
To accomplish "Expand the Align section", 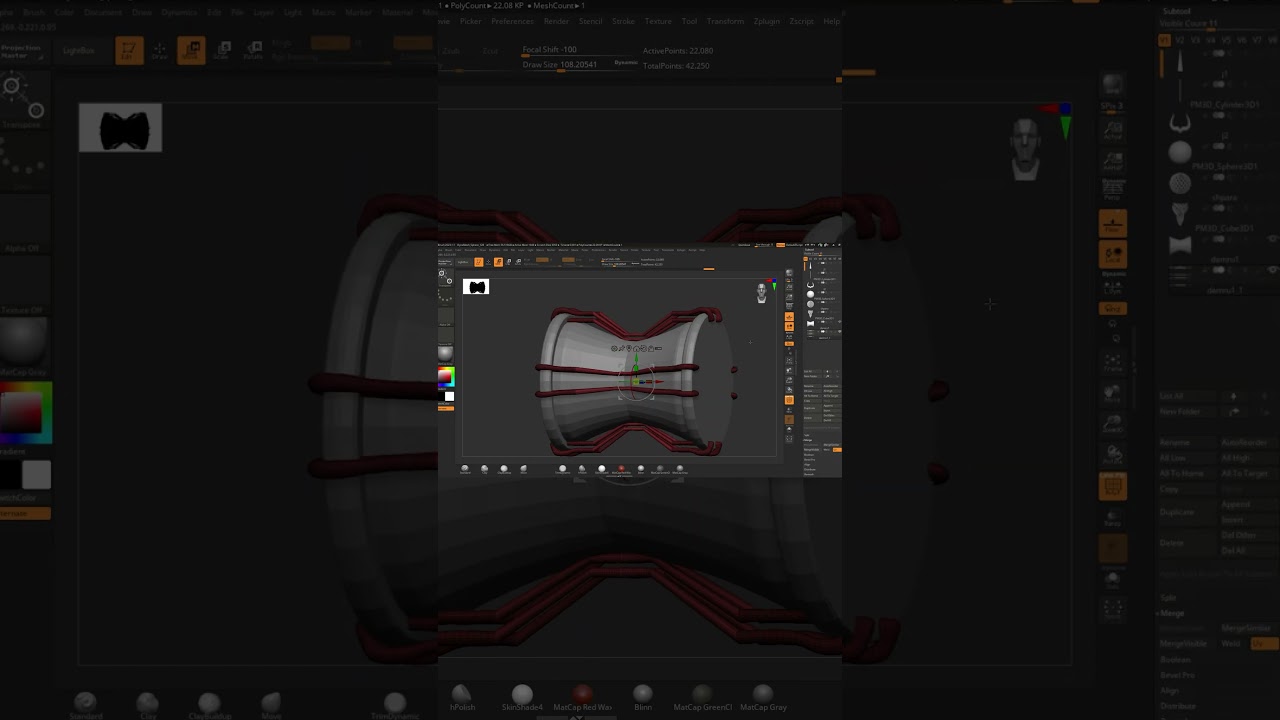I will [x=1169, y=691].
